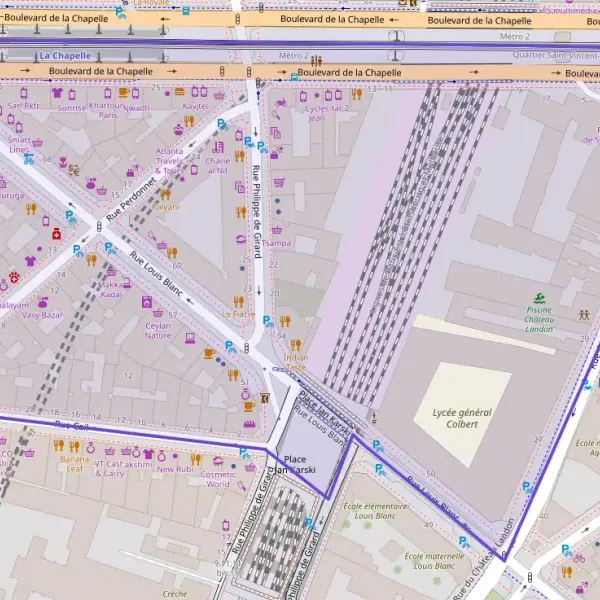The width and height of the screenshot is (600, 600).
Task: Select the clothing shirt icon near Sunrise
Action: (x=57, y=93)
